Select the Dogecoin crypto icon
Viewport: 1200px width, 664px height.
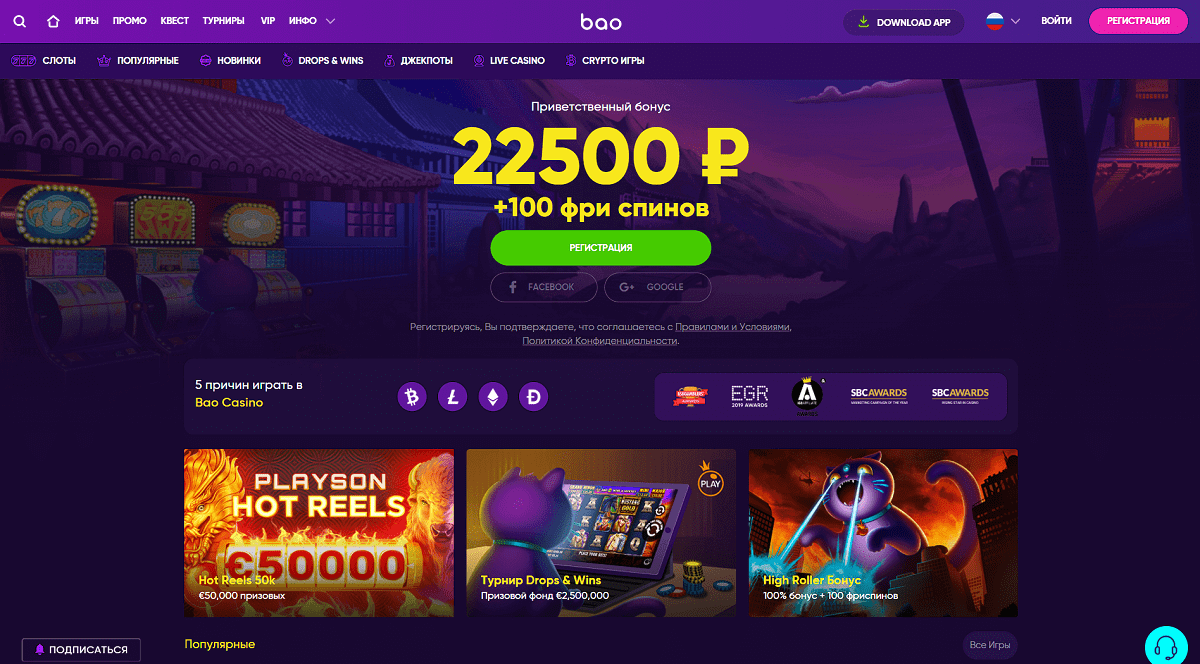(x=534, y=397)
